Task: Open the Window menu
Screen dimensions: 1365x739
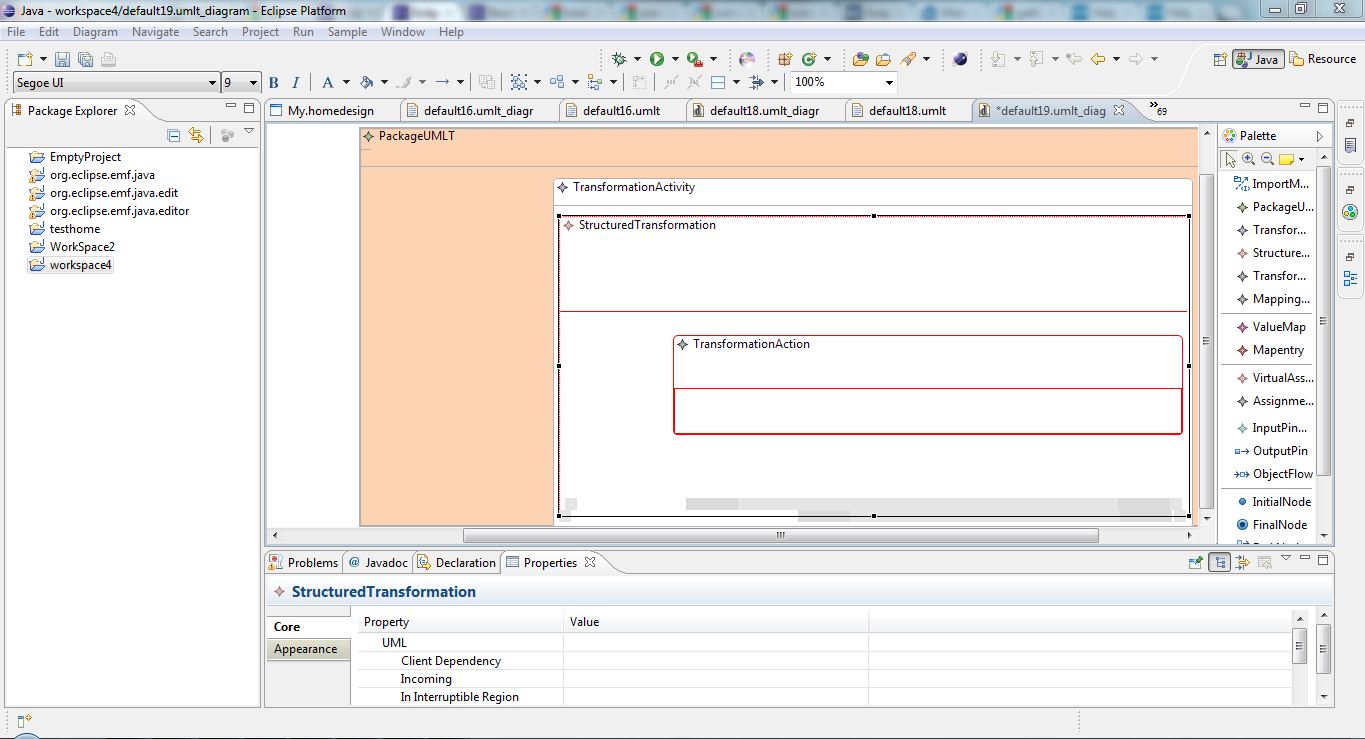Action: coord(403,32)
